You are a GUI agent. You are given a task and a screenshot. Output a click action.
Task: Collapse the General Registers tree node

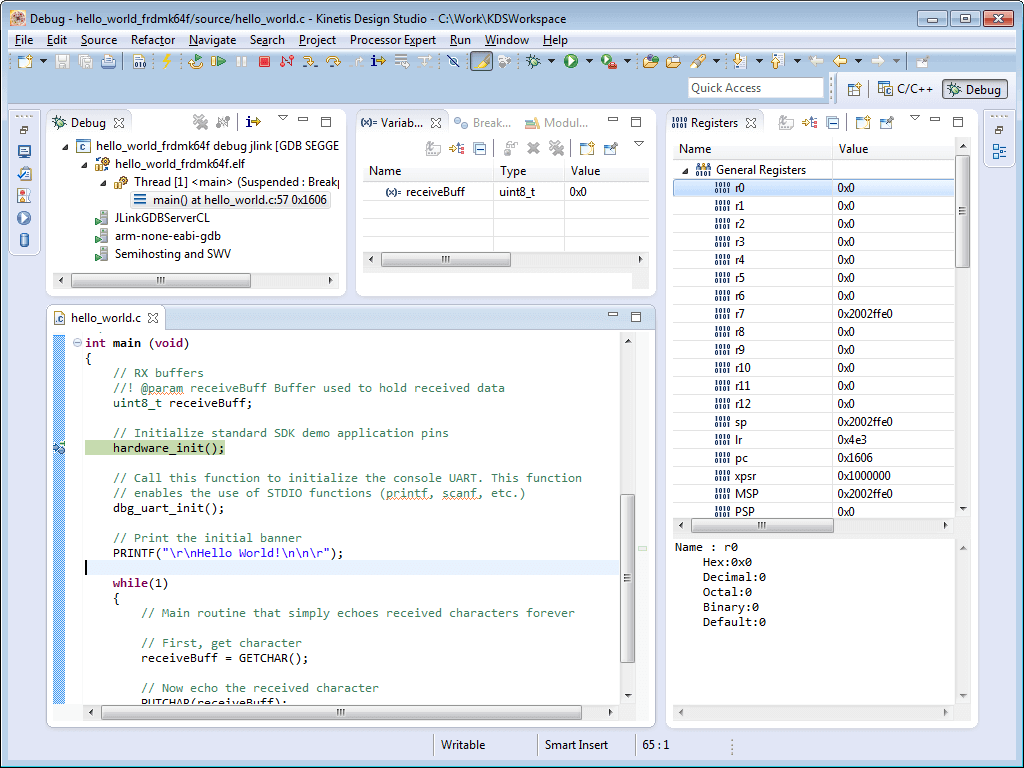pos(685,170)
